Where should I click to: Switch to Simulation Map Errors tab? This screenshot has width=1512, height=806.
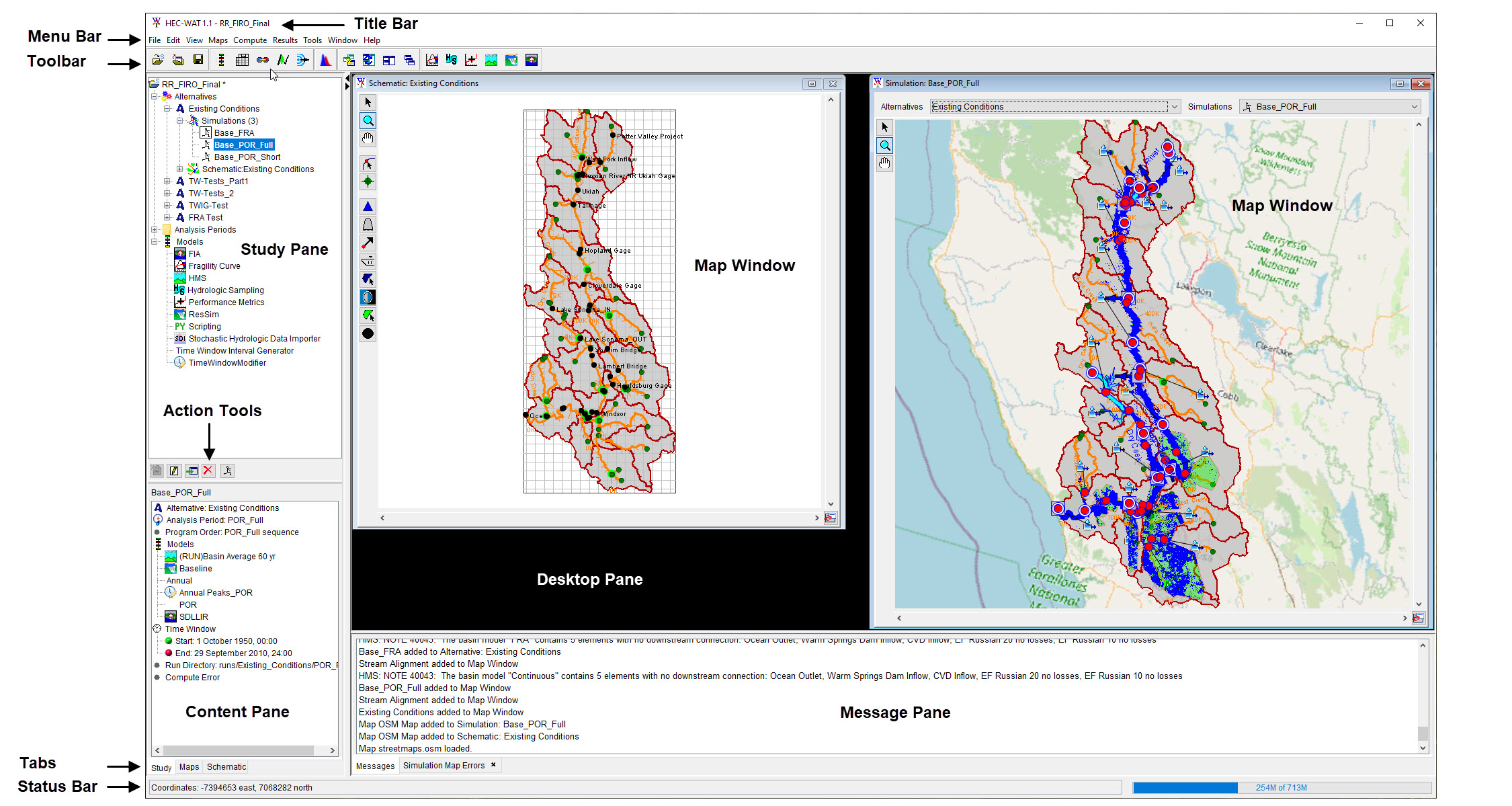(x=444, y=766)
